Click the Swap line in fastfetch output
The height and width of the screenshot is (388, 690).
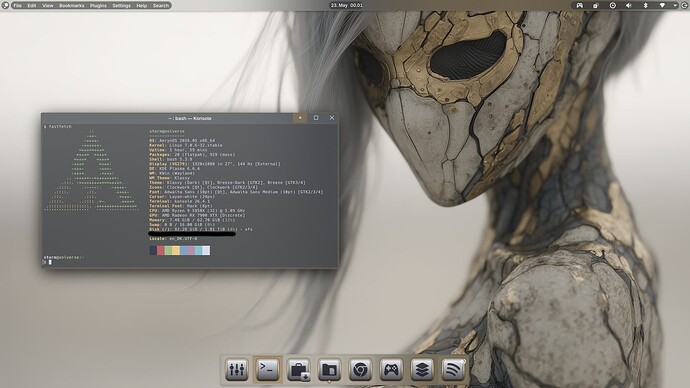pyautogui.click(x=182, y=225)
